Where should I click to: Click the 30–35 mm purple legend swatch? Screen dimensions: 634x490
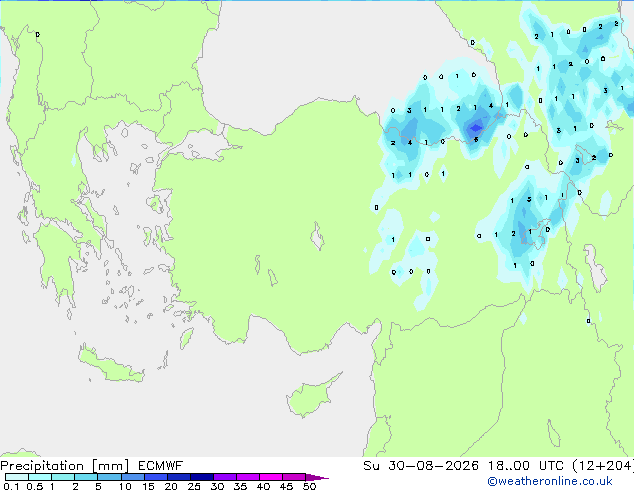225,477
